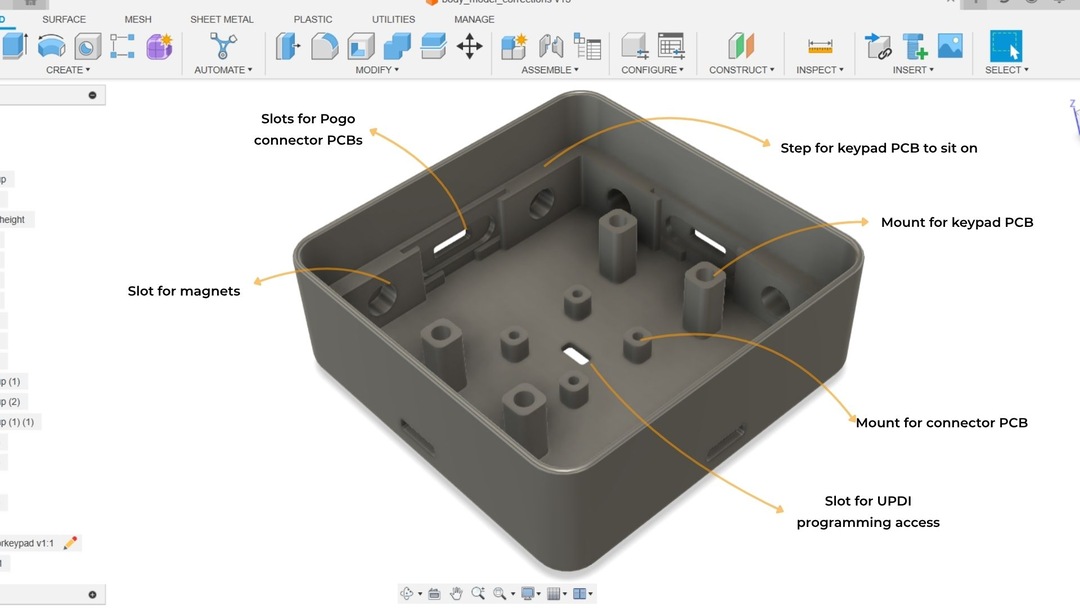Open the AUTOMATE dropdown menu
The height and width of the screenshot is (608, 1080).
(223, 70)
